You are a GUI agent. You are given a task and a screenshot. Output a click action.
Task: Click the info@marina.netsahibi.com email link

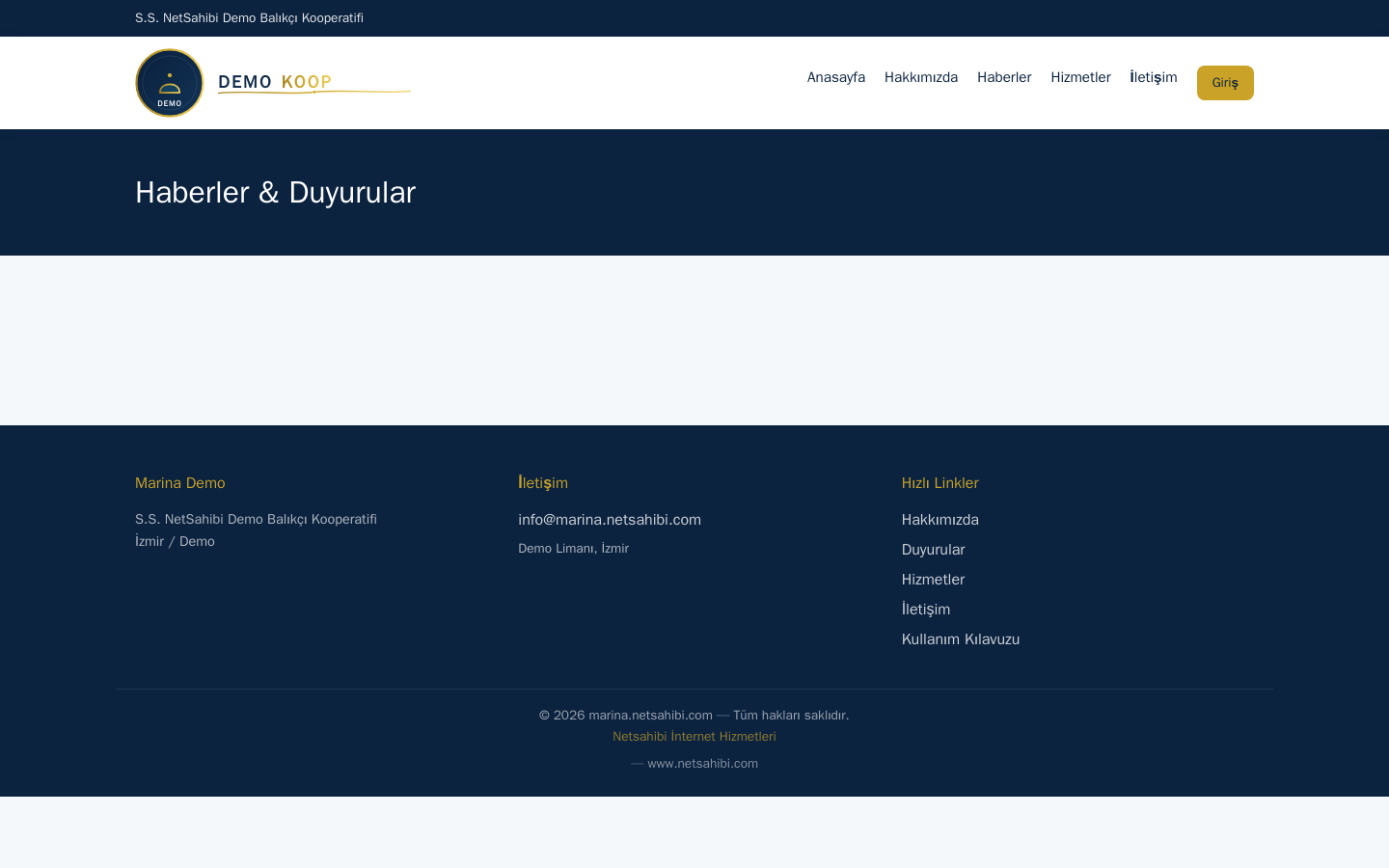pyautogui.click(x=610, y=520)
